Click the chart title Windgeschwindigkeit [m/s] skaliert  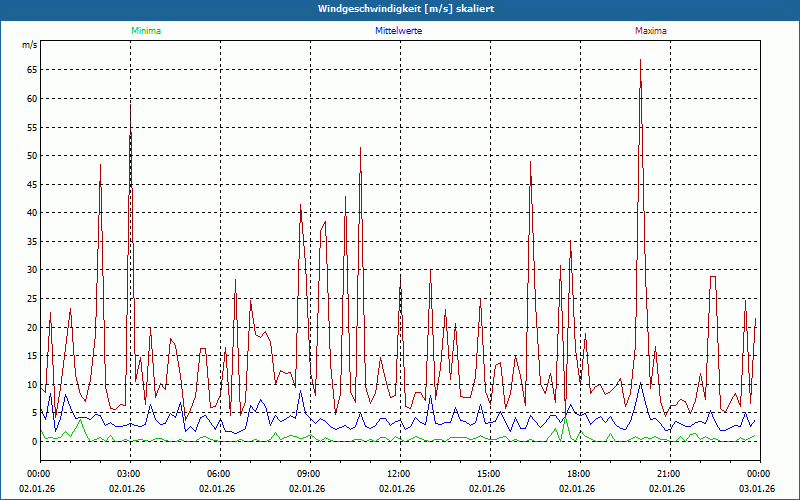tap(406, 9)
